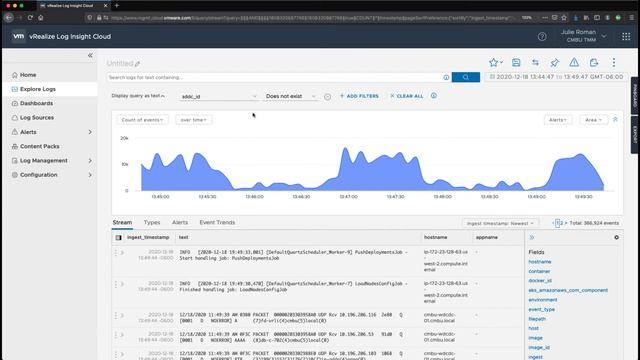Screen dimensions: 640x360
Task: Bookmark page with browser star icon
Action: coord(564,18)
